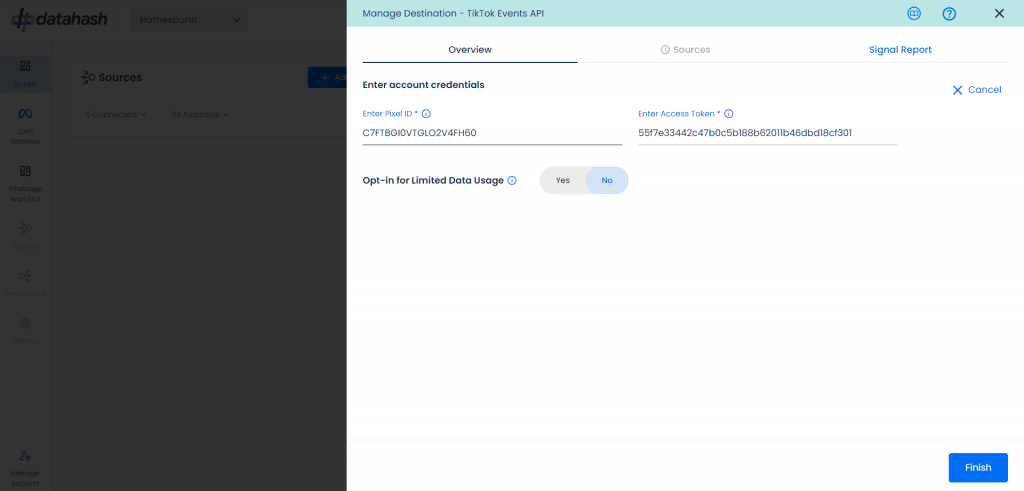Switch to the Overview tab
This screenshot has width=1024, height=491.
click(x=470, y=50)
